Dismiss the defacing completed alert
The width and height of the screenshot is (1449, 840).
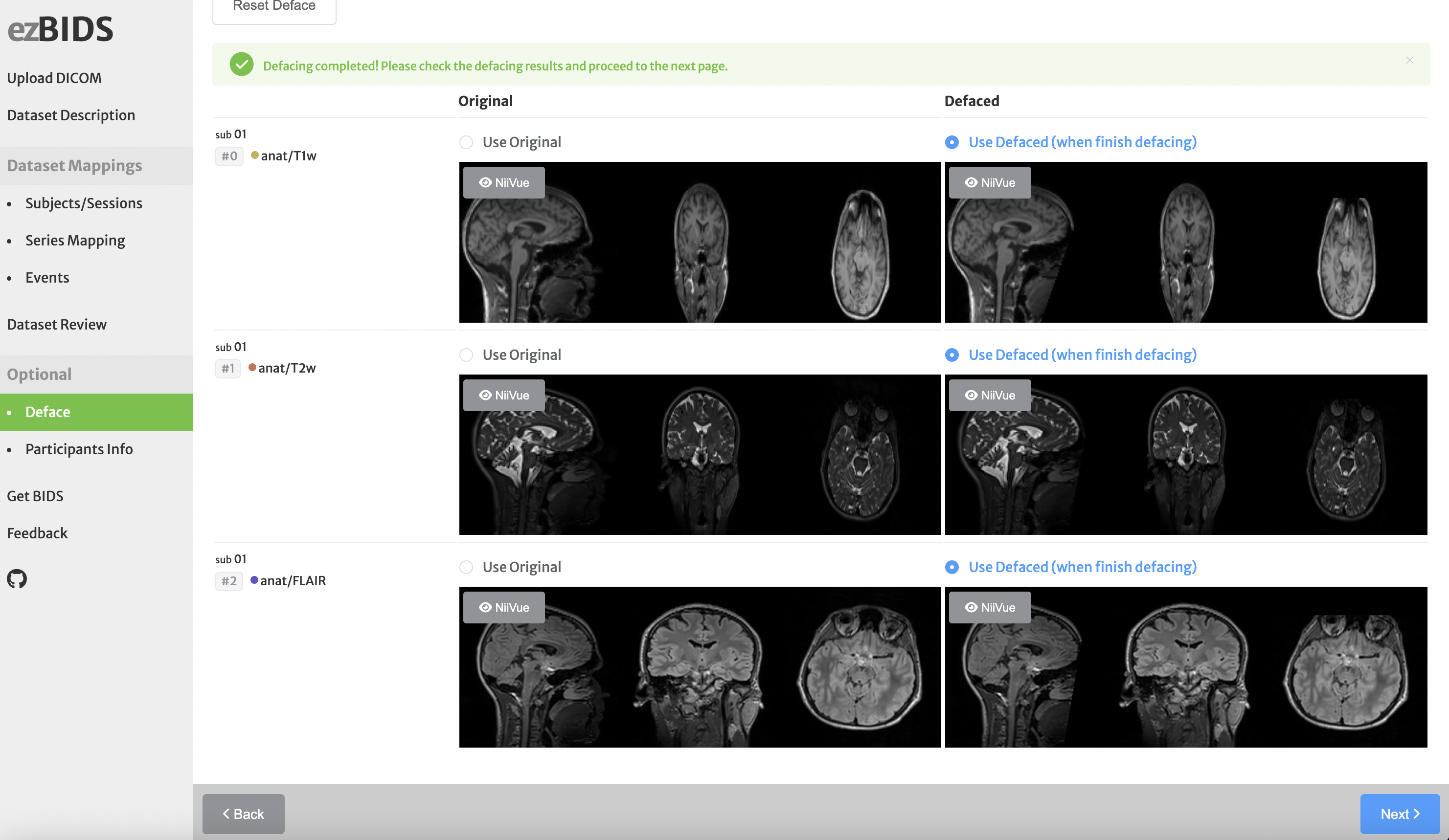tap(1409, 60)
